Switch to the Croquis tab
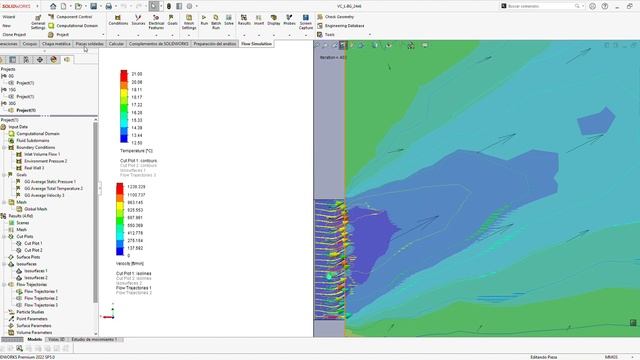Image resolution: width=640 pixels, height=360 pixels. point(30,44)
